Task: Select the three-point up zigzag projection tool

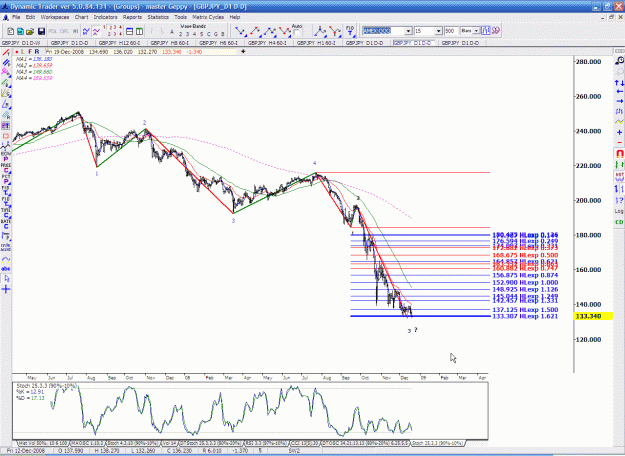Action: point(270,31)
